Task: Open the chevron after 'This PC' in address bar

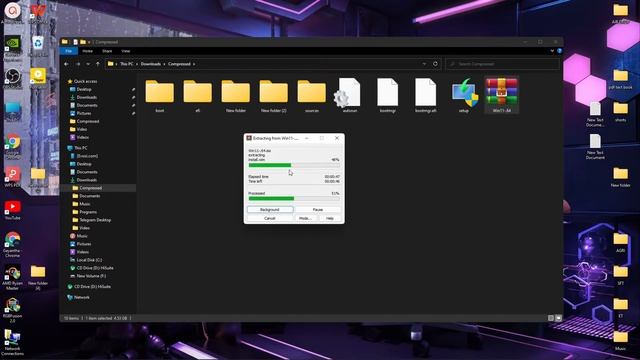Action: 137,64
